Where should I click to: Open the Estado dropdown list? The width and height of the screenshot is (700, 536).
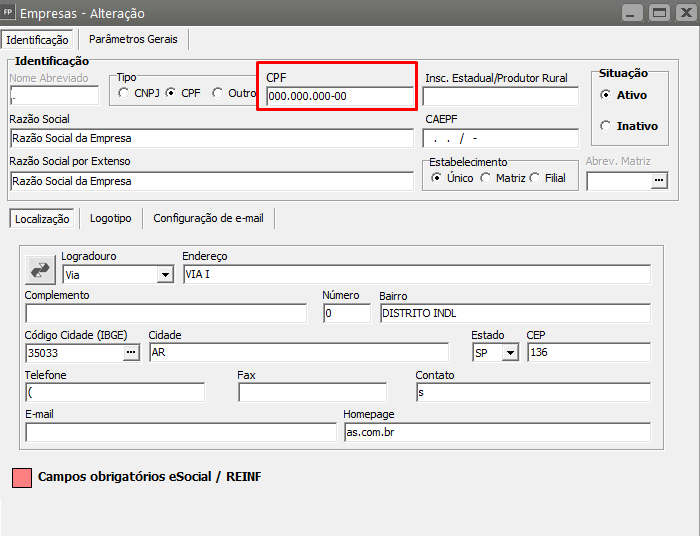(x=511, y=352)
